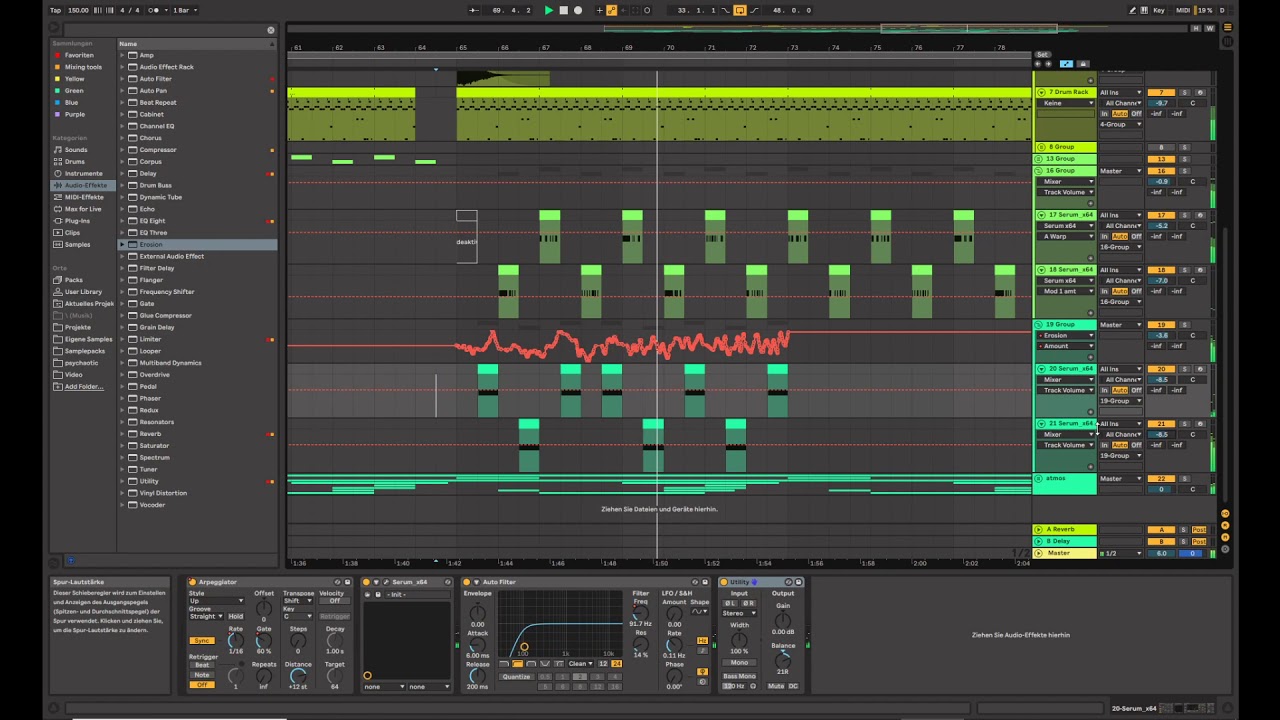Click the Arpeggiator save preset icon
The height and width of the screenshot is (720, 1280).
click(x=347, y=582)
